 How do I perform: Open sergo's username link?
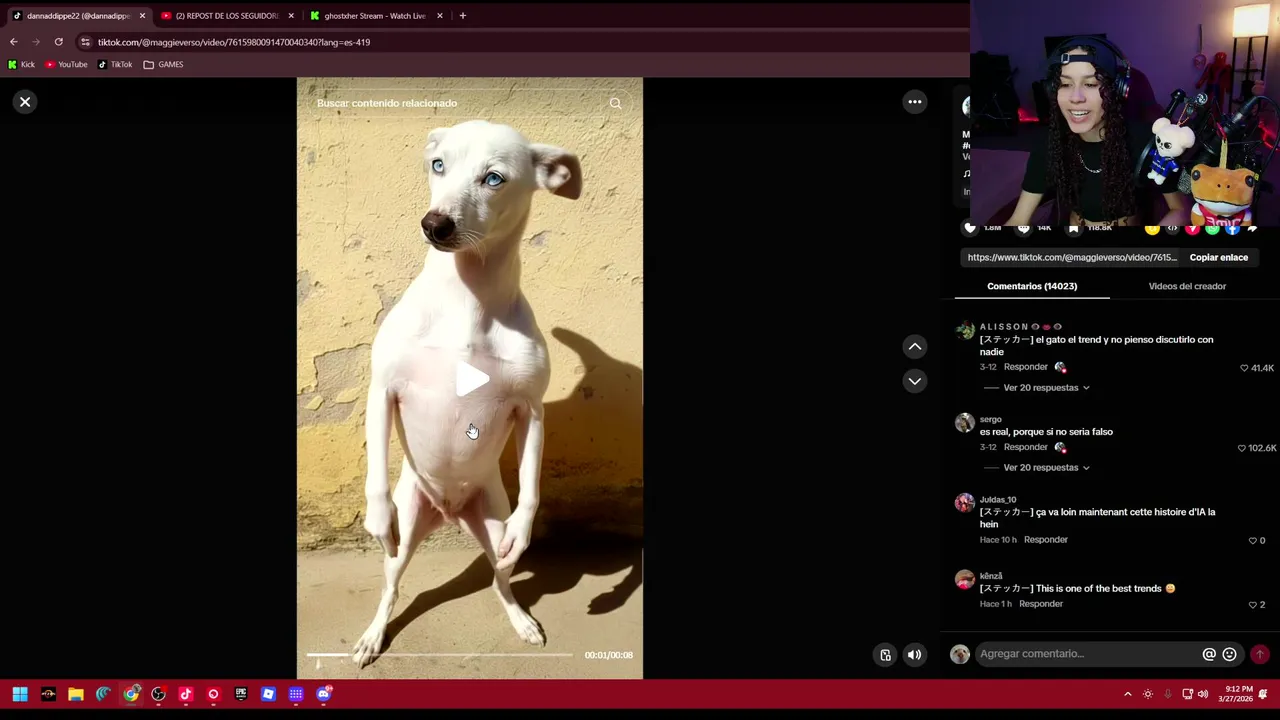point(990,419)
